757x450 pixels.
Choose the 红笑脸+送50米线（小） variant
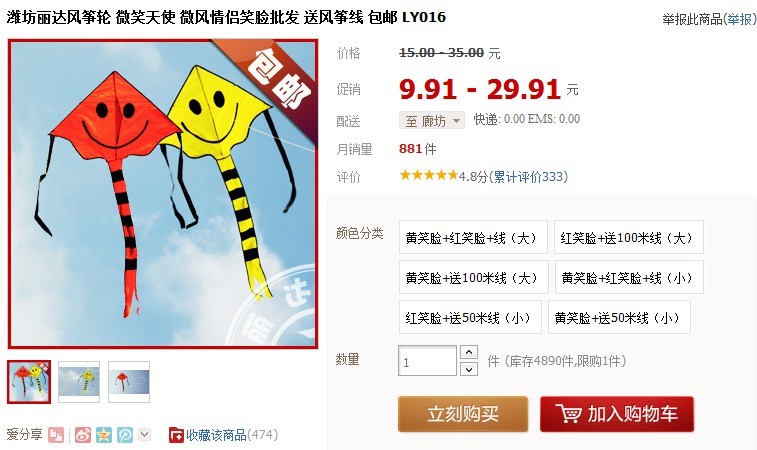[470, 317]
